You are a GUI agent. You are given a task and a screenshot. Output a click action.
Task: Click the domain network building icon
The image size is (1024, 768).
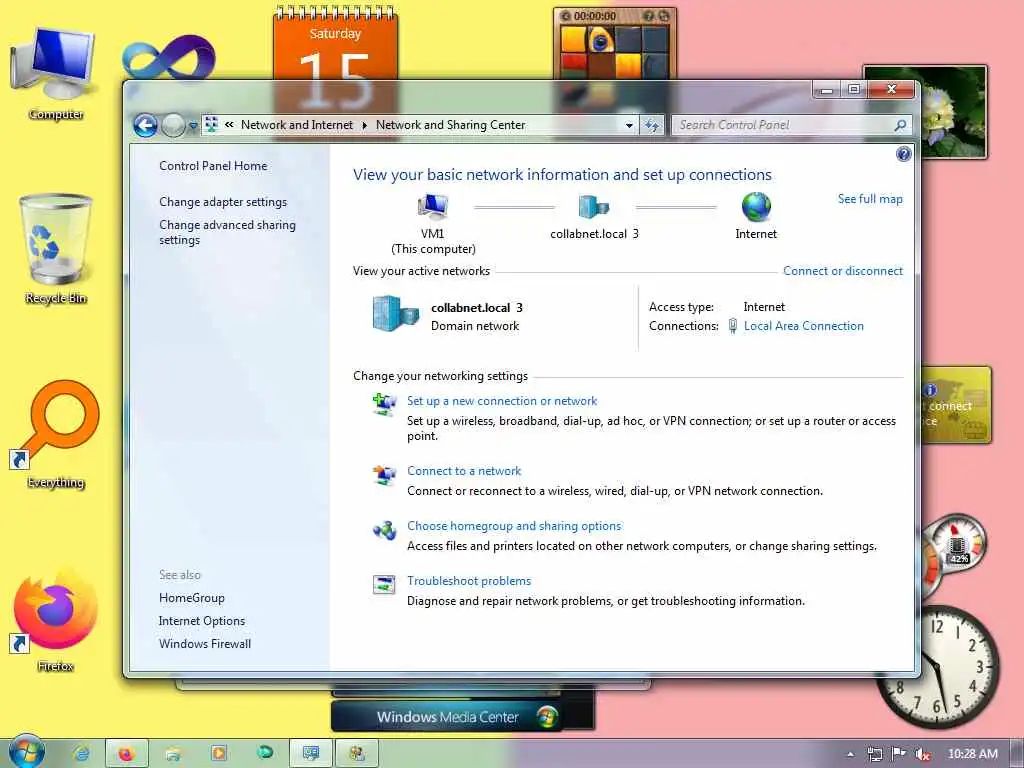point(396,313)
